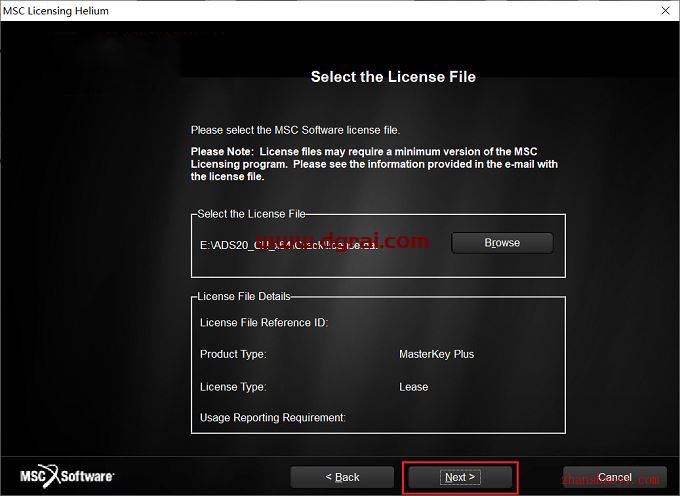Click the 'License File Details' group title

point(243,296)
